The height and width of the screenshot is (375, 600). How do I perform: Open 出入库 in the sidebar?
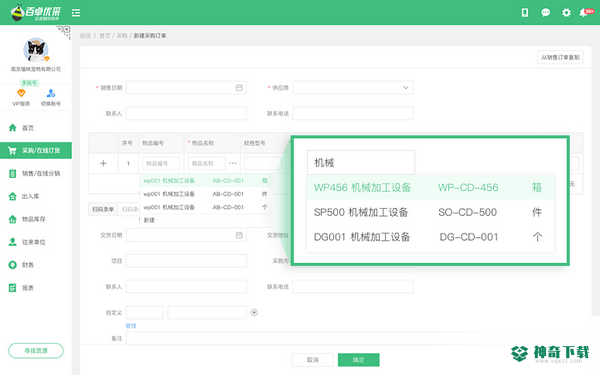(36, 196)
